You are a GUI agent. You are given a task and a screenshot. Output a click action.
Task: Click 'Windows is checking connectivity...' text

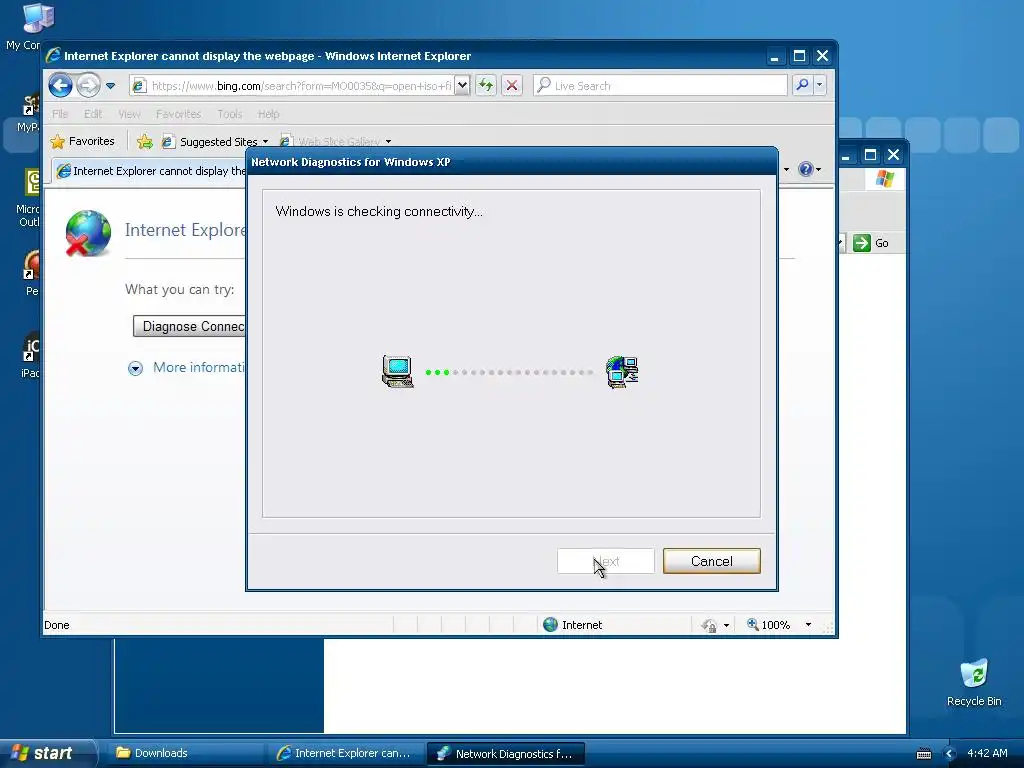(x=379, y=212)
